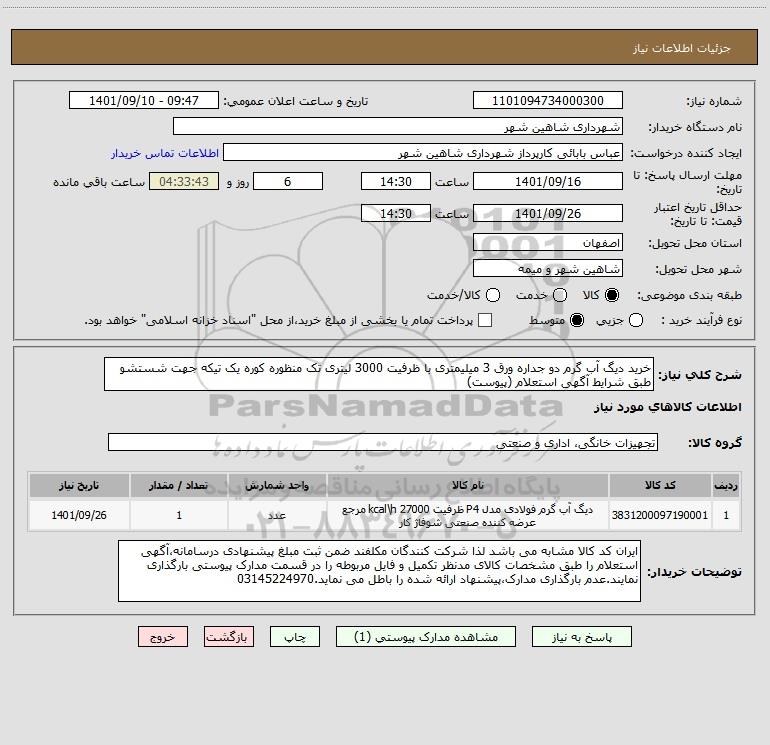770x745 pixels.
Task: Click the remaining days field 6
Action: point(288,182)
